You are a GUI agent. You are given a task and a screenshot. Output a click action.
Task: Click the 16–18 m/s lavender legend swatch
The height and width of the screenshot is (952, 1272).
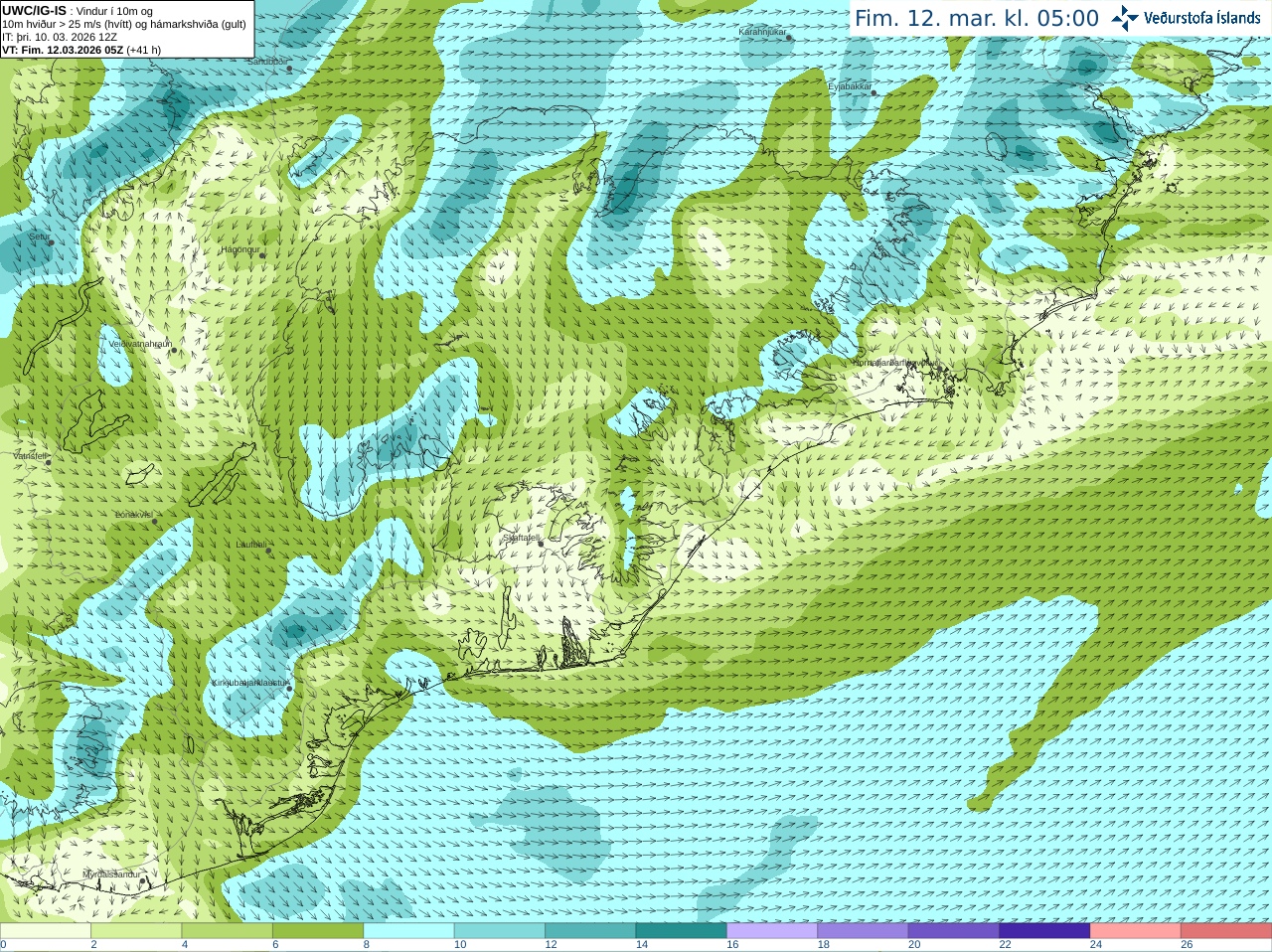(x=772, y=931)
